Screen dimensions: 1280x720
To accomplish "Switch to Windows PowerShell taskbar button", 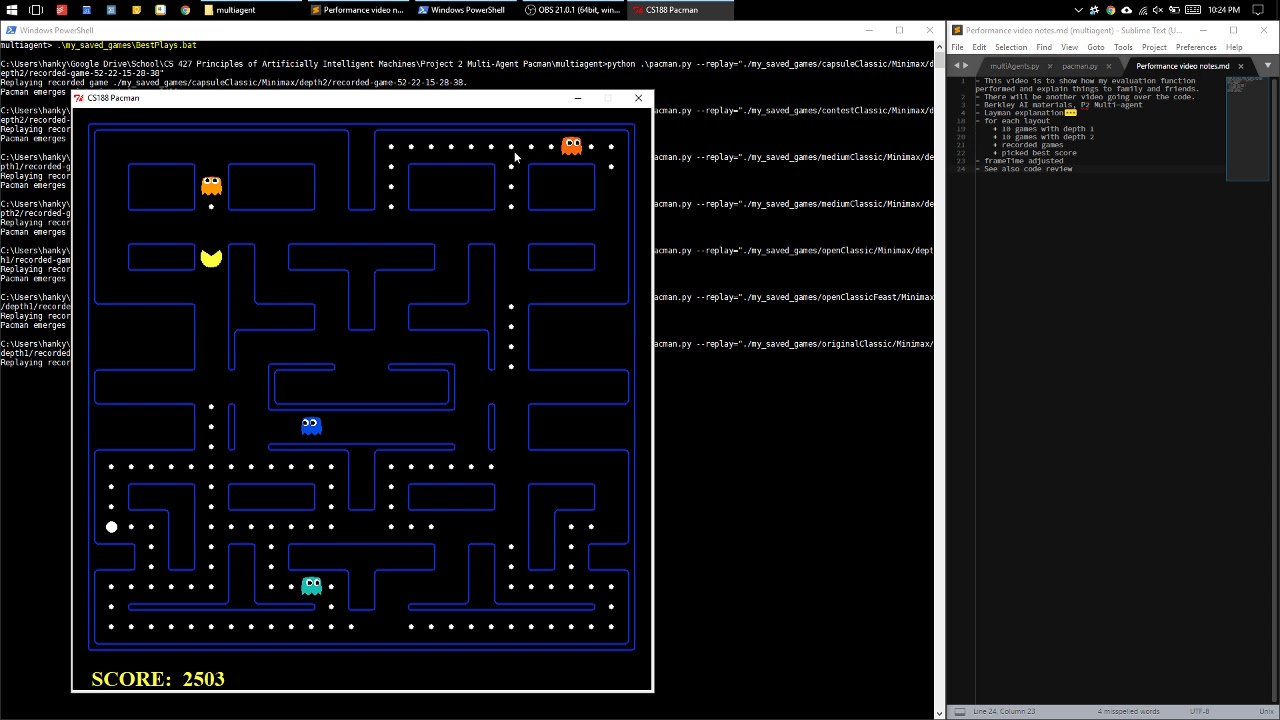I will 466,10.
